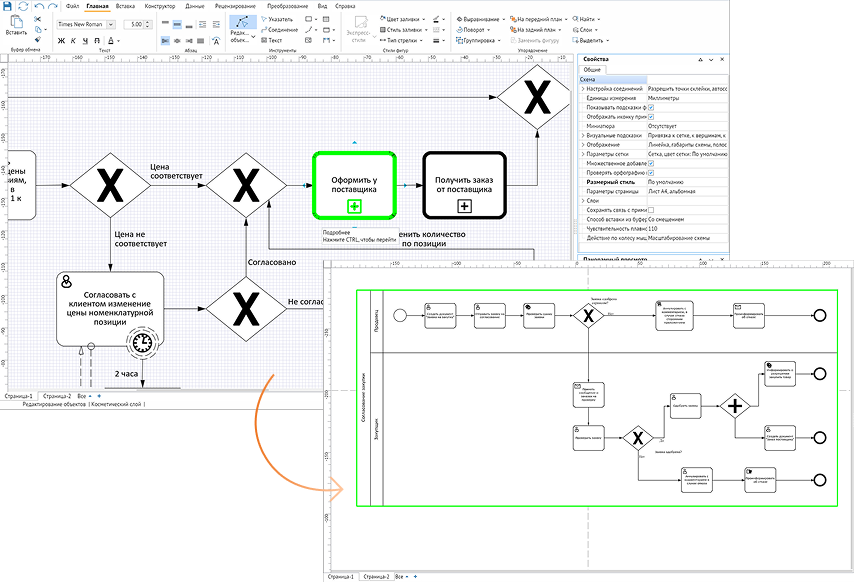Choose the Соединение connector tool
Screen dimensions: 855x582
click(280, 29)
